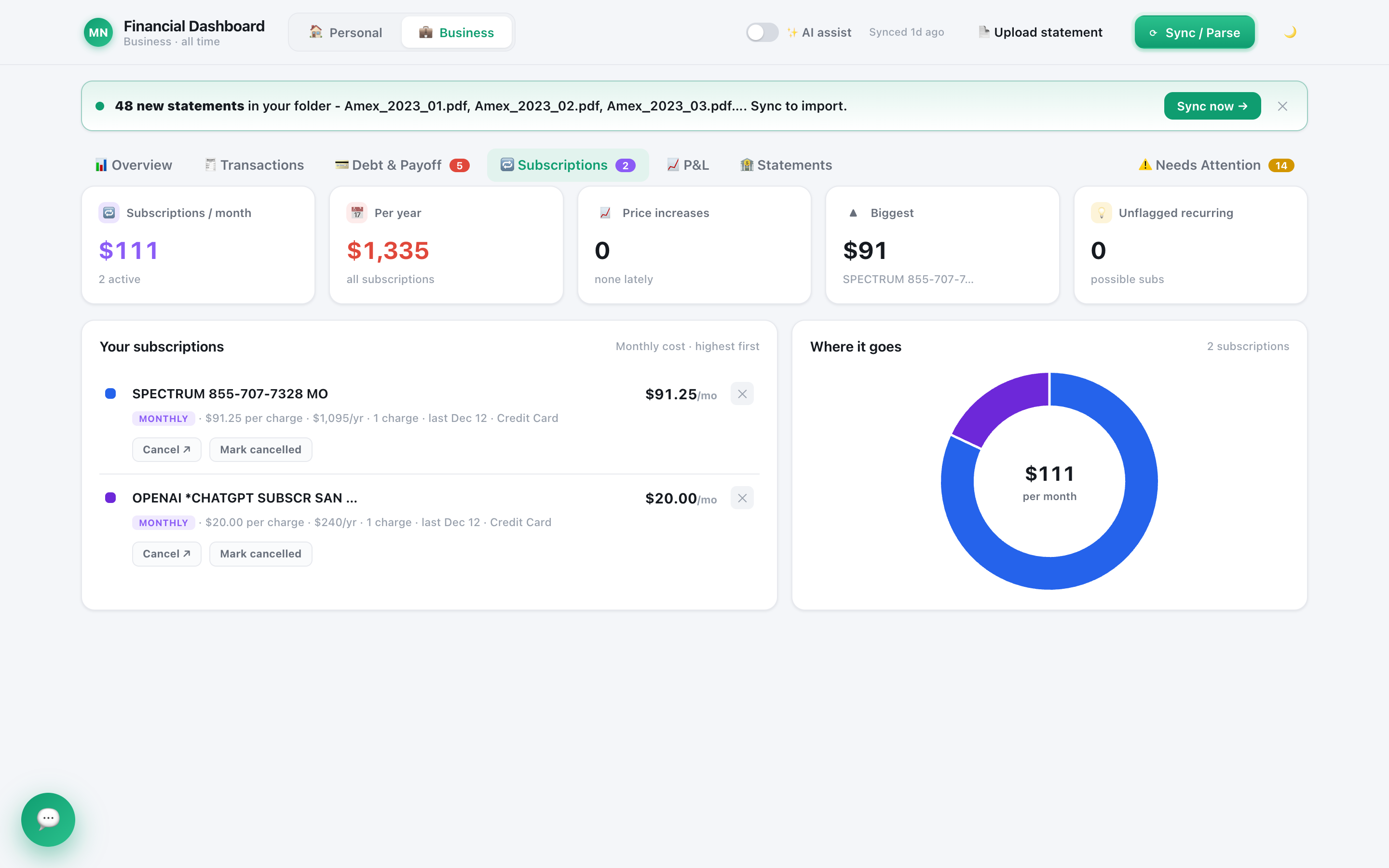Open the Per year $1,335 card
Viewport: 1389px width, 868px height.
[446, 245]
